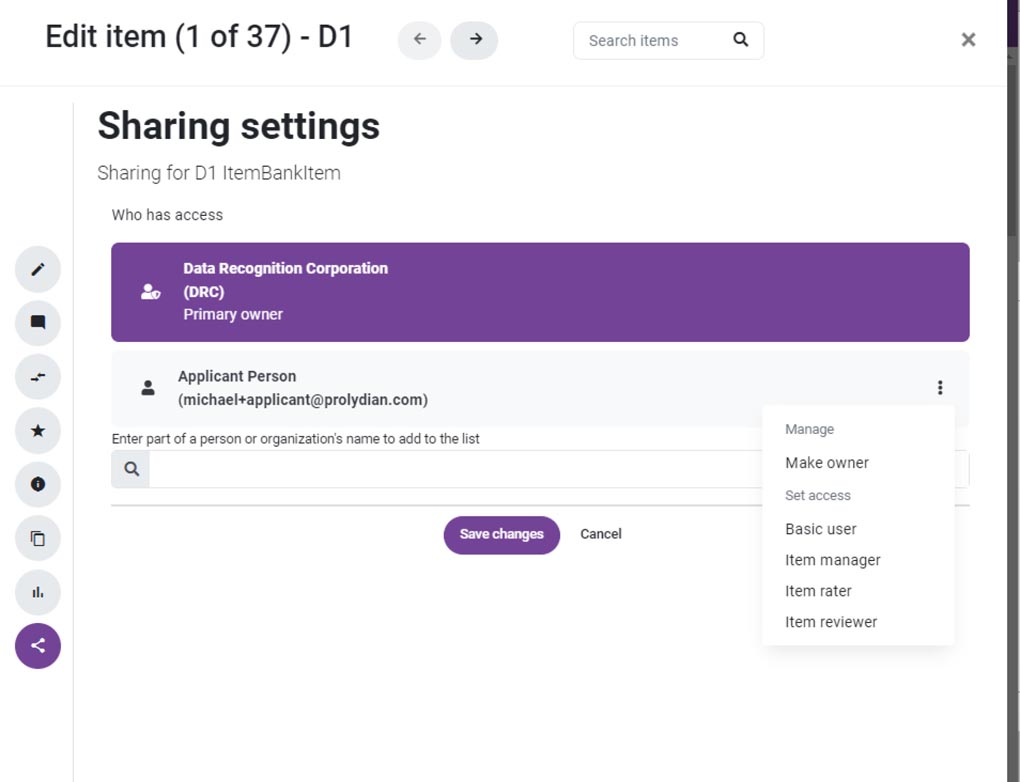Click the three-dot menu for Applicant Person

[940, 388]
